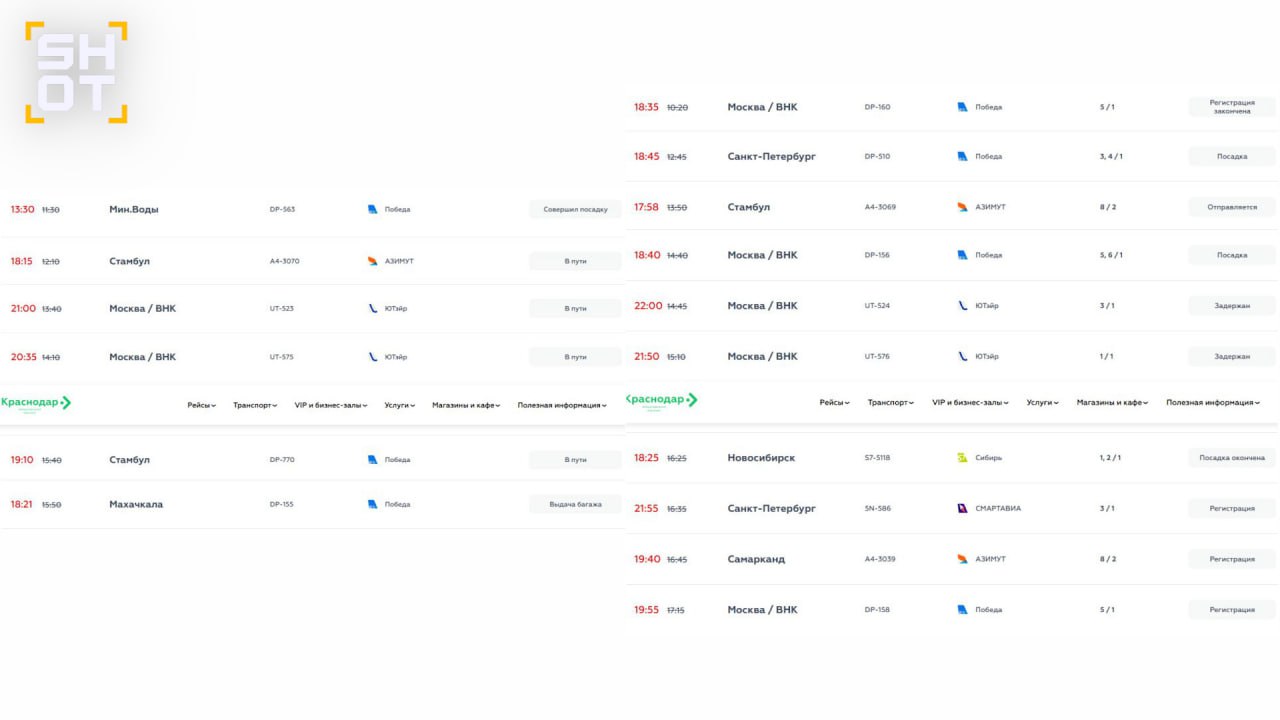Viewport: 1280px width, 720px height.
Task: Click the ЮТэйр icon on delayed flight UT-576
Action: 962,356
